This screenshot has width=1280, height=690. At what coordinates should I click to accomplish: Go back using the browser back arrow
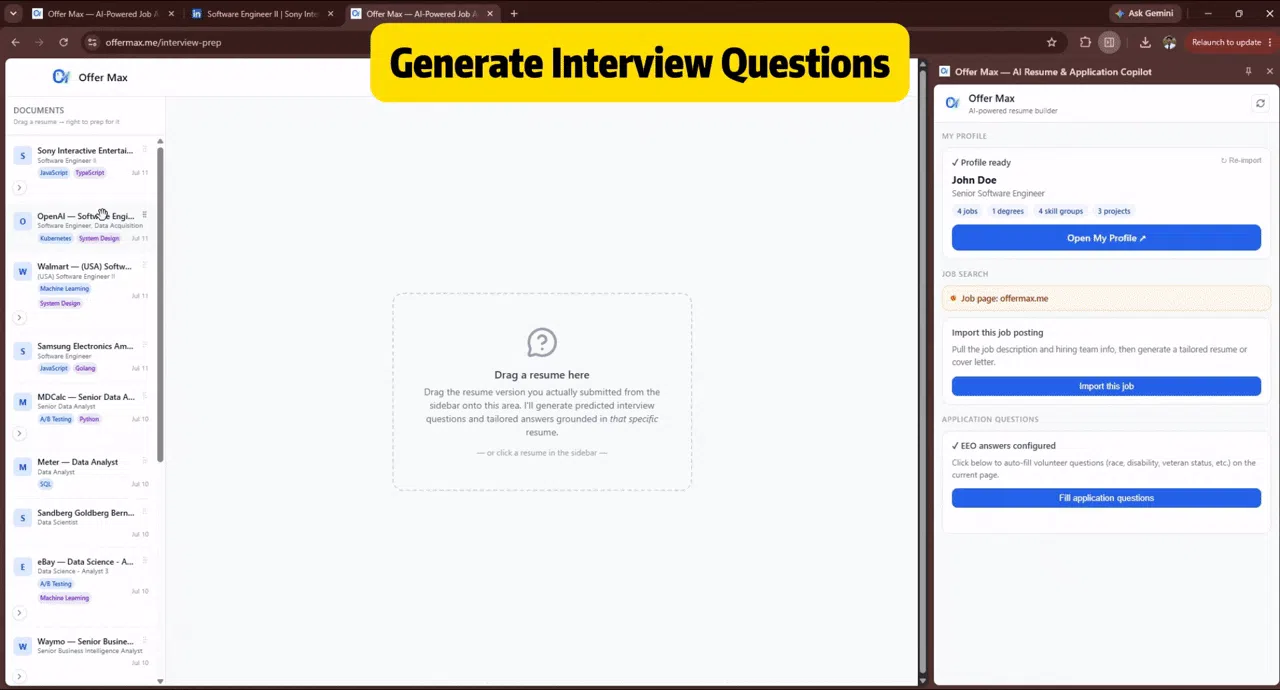pyautogui.click(x=15, y=42)
